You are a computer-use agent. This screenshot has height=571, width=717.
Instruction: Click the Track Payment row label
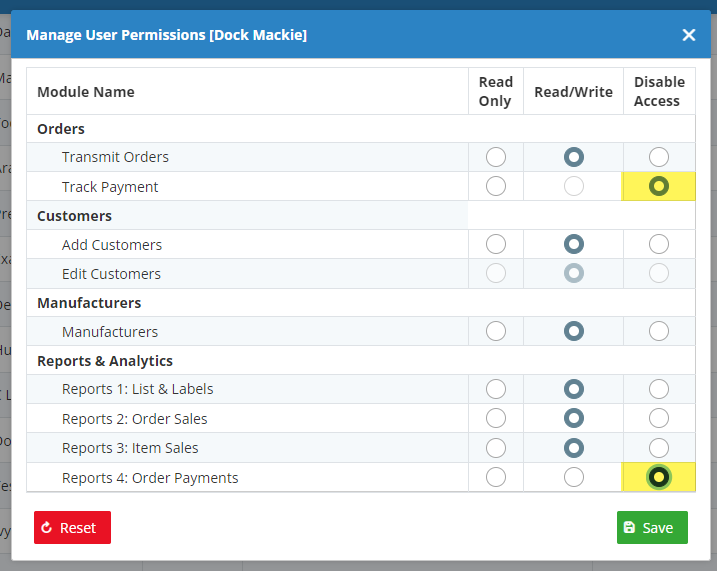[x=110, y=187]
